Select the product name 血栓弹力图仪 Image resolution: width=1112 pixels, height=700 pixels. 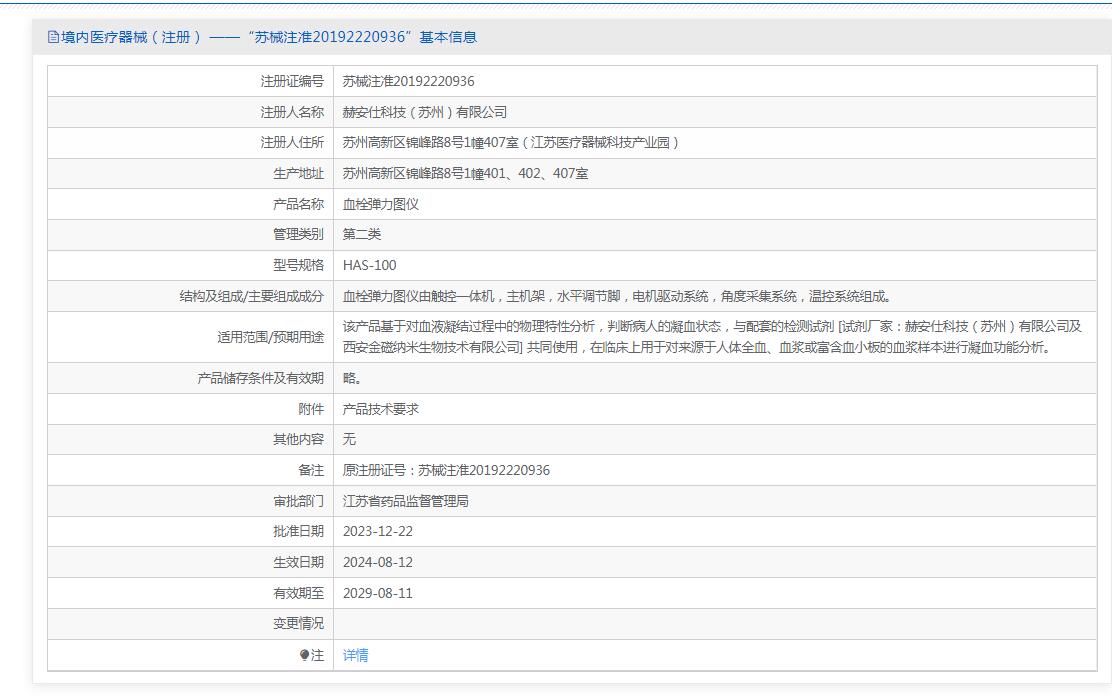[x=380, y=204]
